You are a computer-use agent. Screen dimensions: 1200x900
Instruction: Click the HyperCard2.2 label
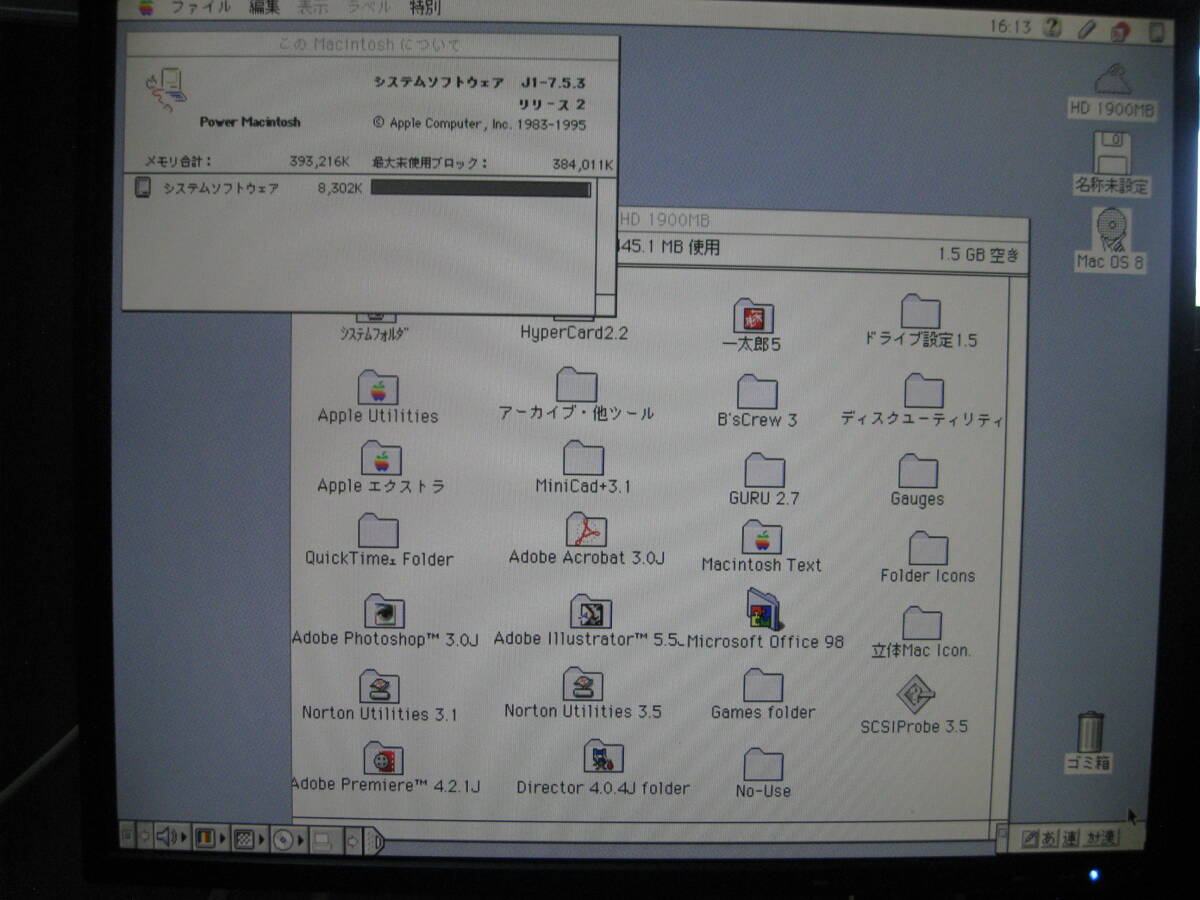[x=574, y=332]
